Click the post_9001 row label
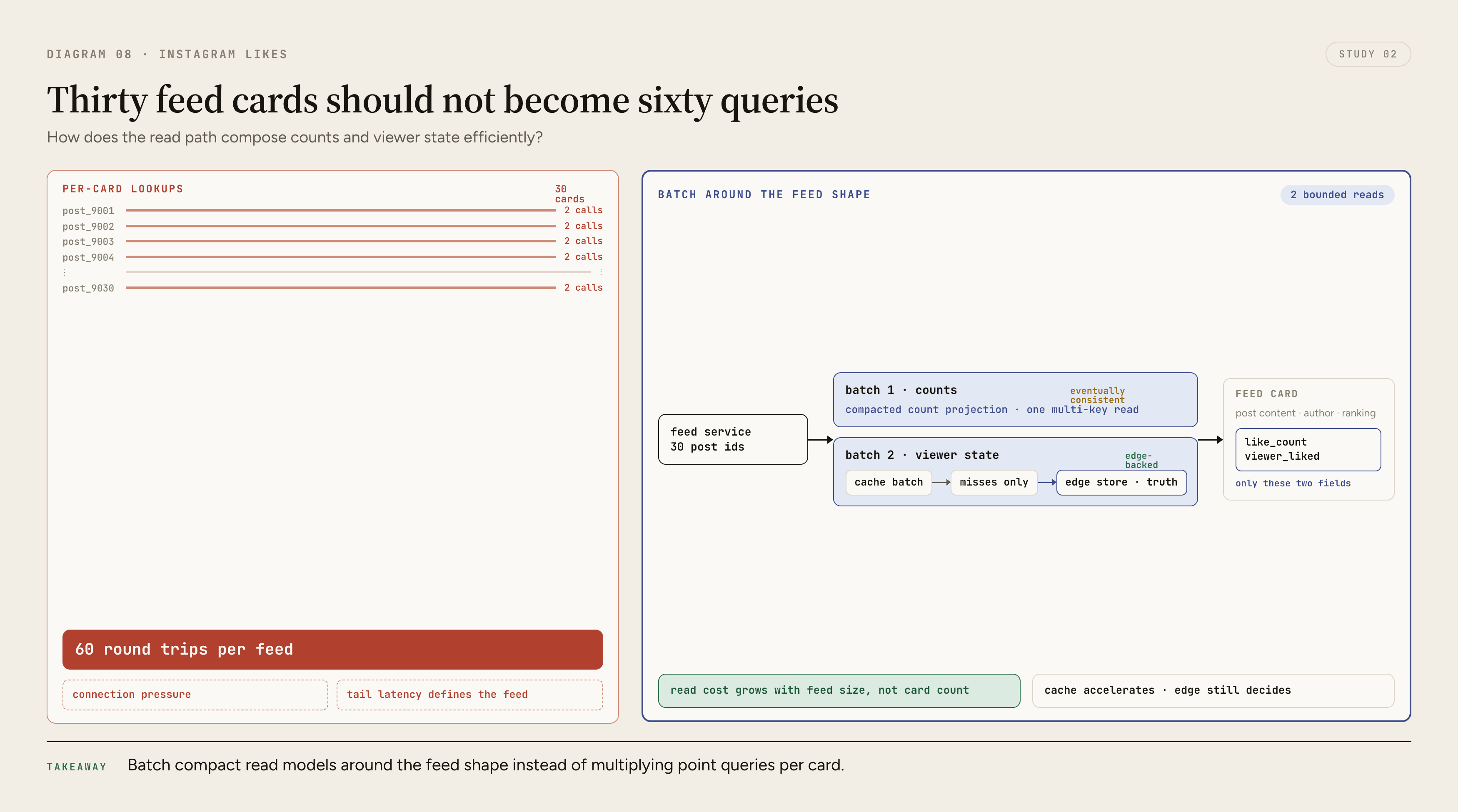Image resolution: width=1458 pixels, height=812 pixels. click(x=88, y=211)
